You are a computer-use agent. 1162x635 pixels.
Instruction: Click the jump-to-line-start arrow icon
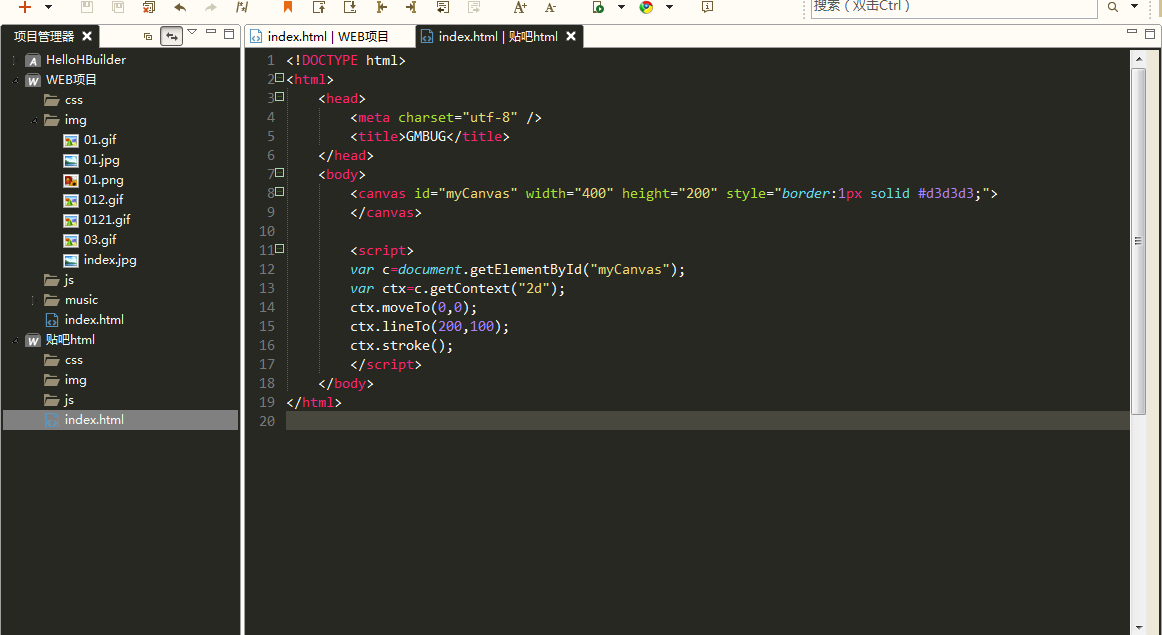point(382,7)
